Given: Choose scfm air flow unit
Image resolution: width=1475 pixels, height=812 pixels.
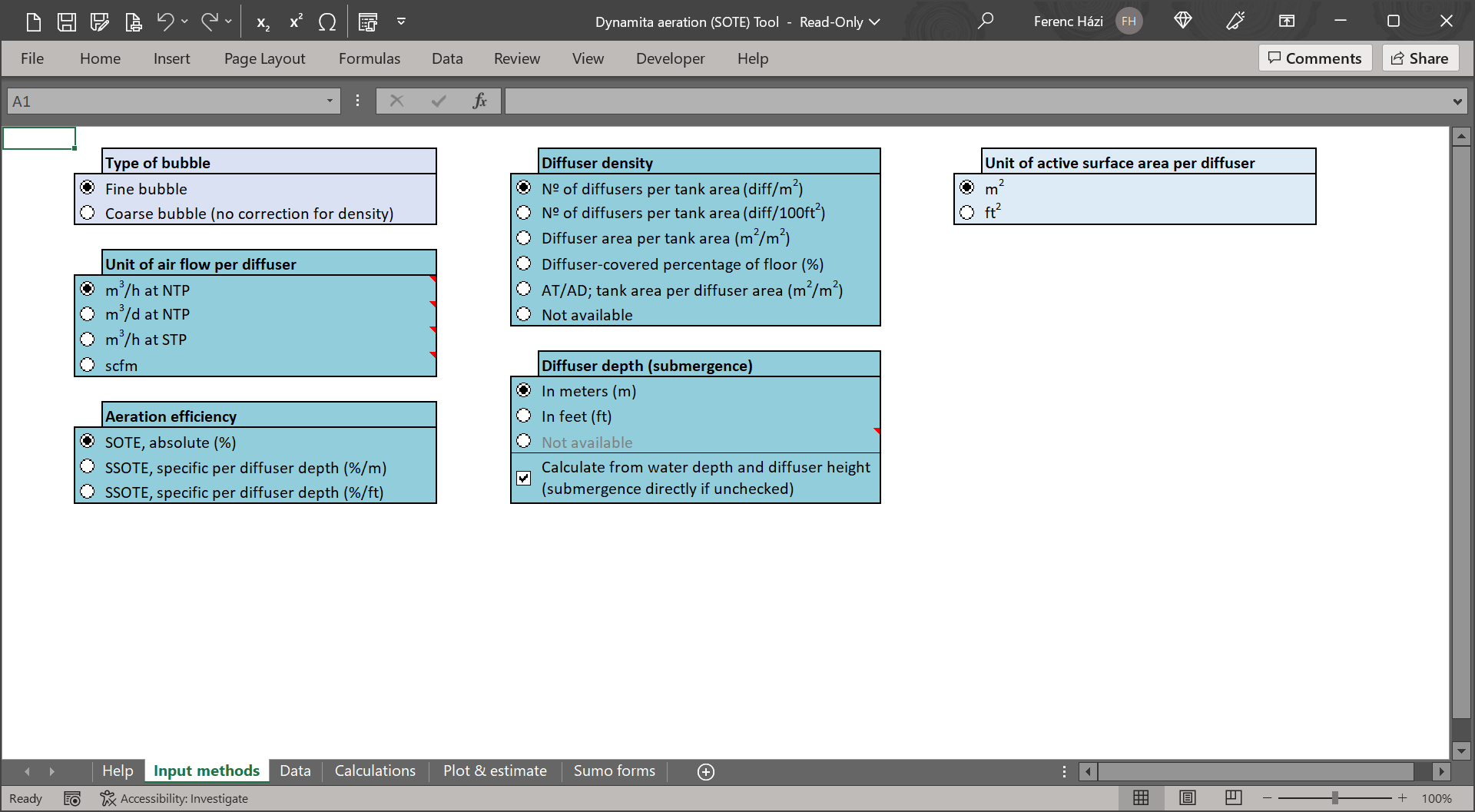Looking at the screenshot, I should (x=88, y=365).
